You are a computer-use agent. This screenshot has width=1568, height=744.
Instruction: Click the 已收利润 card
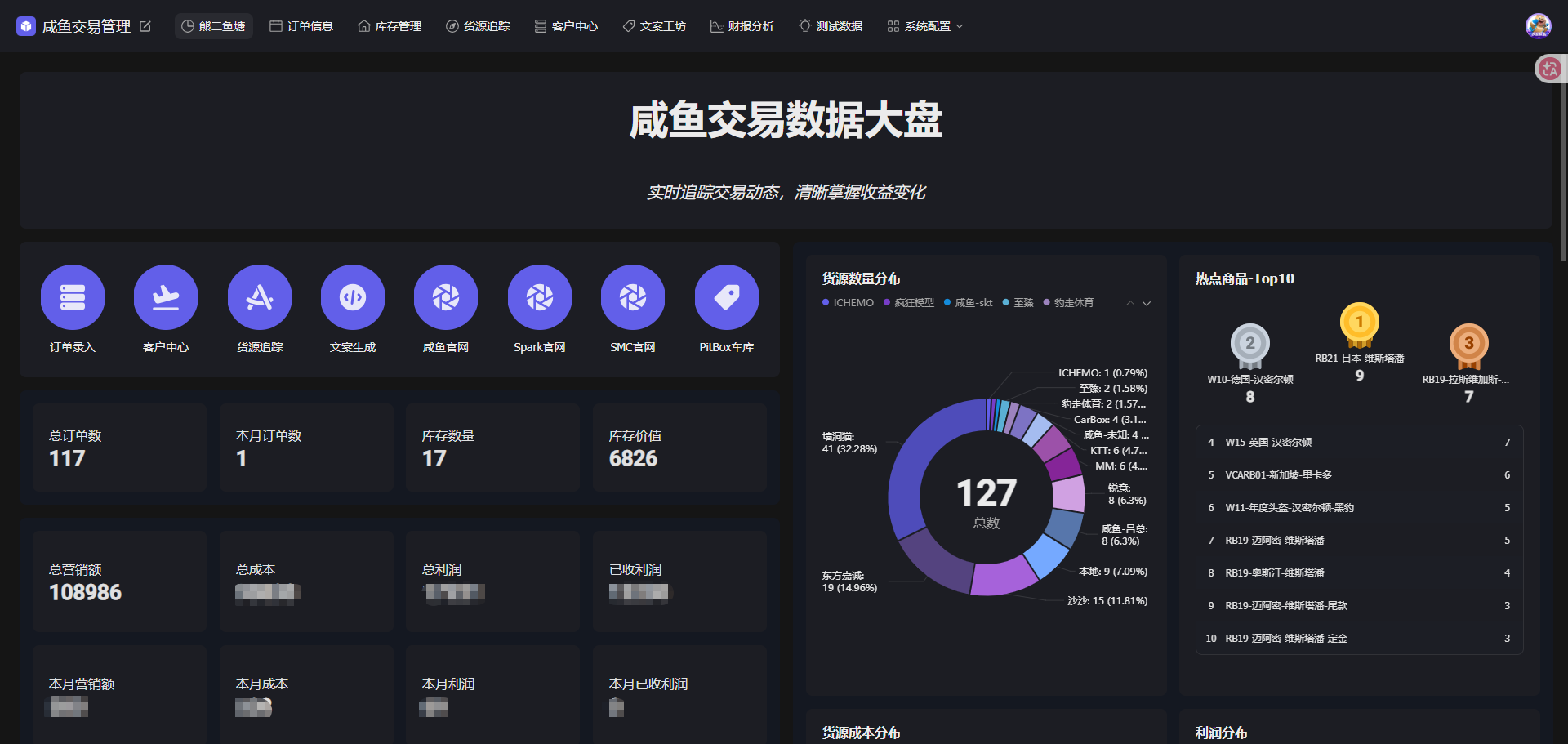point(679,581)
